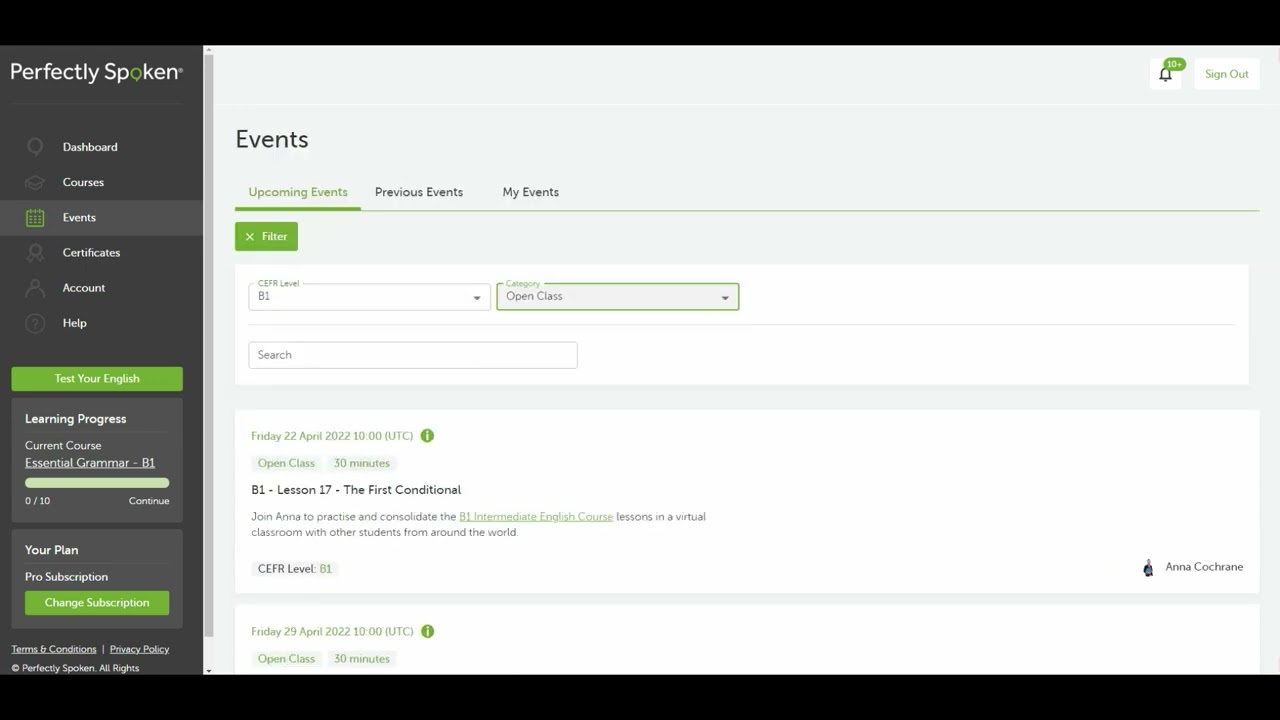Click the Courses graduation cap icon
The image size is (1280, 720).
tap(35, 182)
